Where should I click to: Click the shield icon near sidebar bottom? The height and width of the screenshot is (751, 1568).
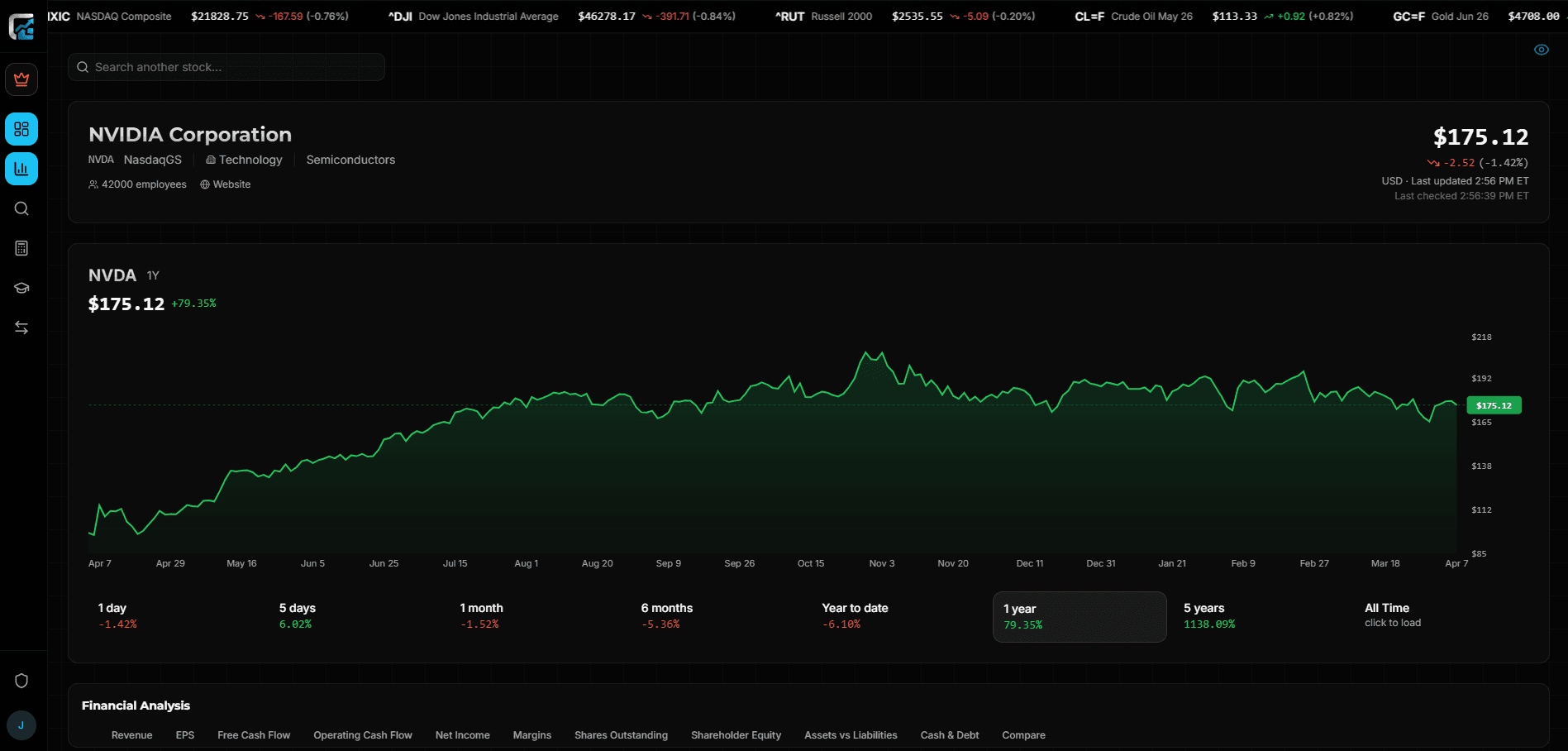pos(21,681)
